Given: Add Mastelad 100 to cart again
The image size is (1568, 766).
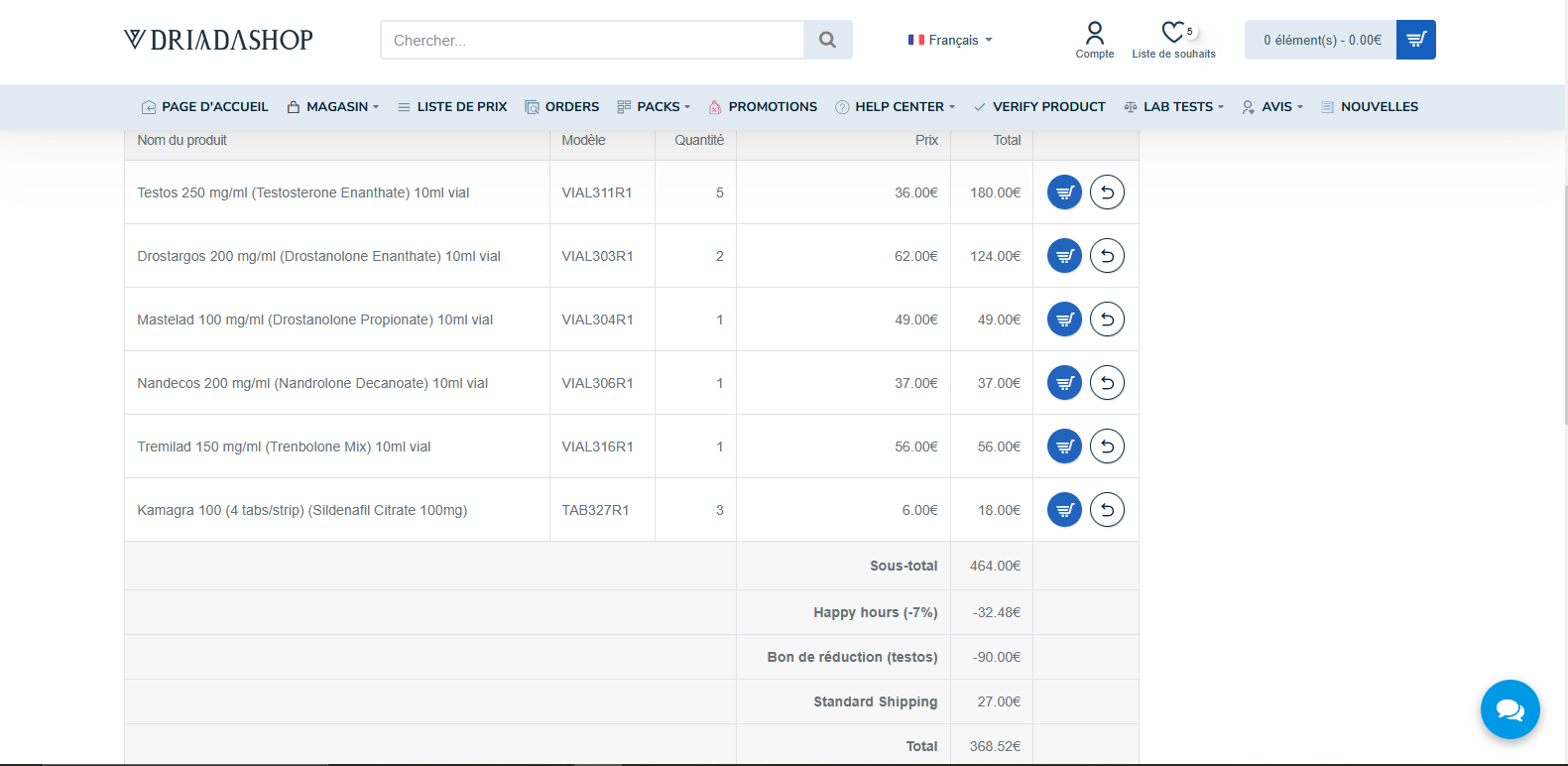Looking at the screenshot, I should click(1064, 319).
